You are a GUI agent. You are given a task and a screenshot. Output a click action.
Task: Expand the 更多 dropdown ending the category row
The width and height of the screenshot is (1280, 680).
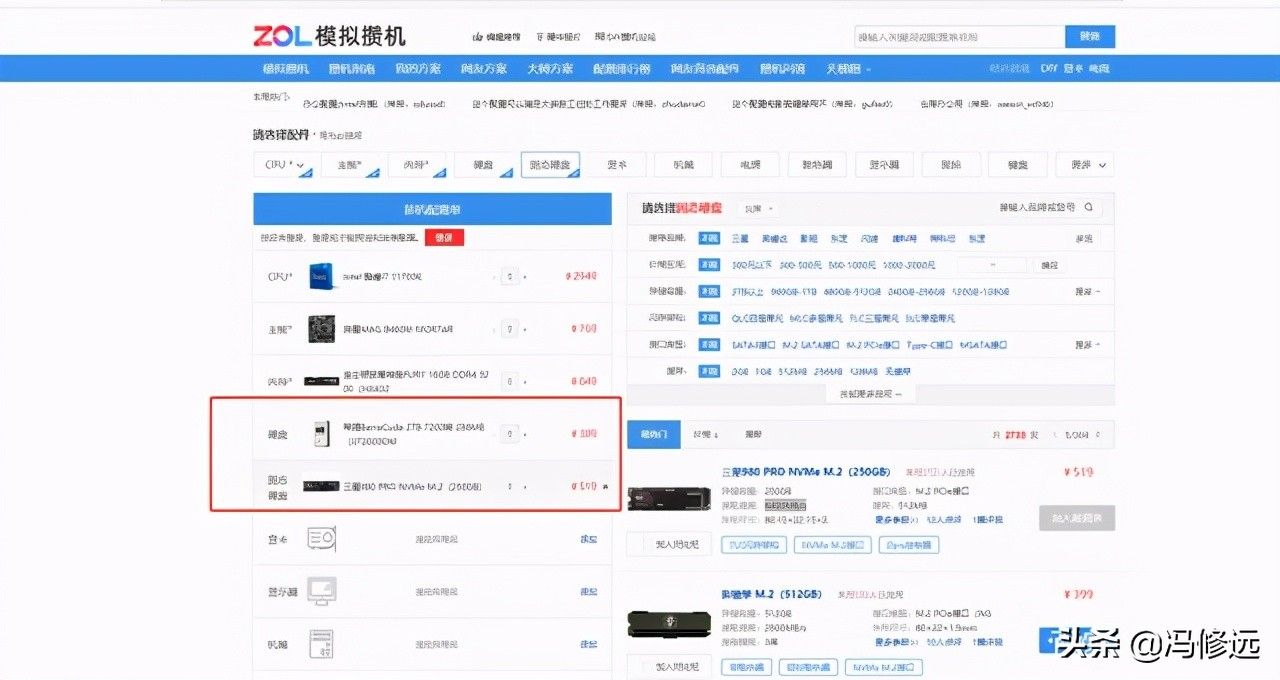[x=1089, y=165]
